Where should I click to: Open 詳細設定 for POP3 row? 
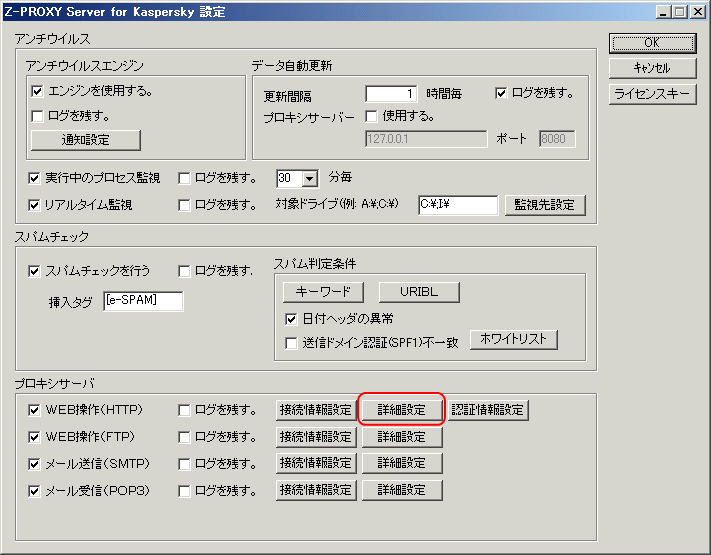(x=402, y=490)
